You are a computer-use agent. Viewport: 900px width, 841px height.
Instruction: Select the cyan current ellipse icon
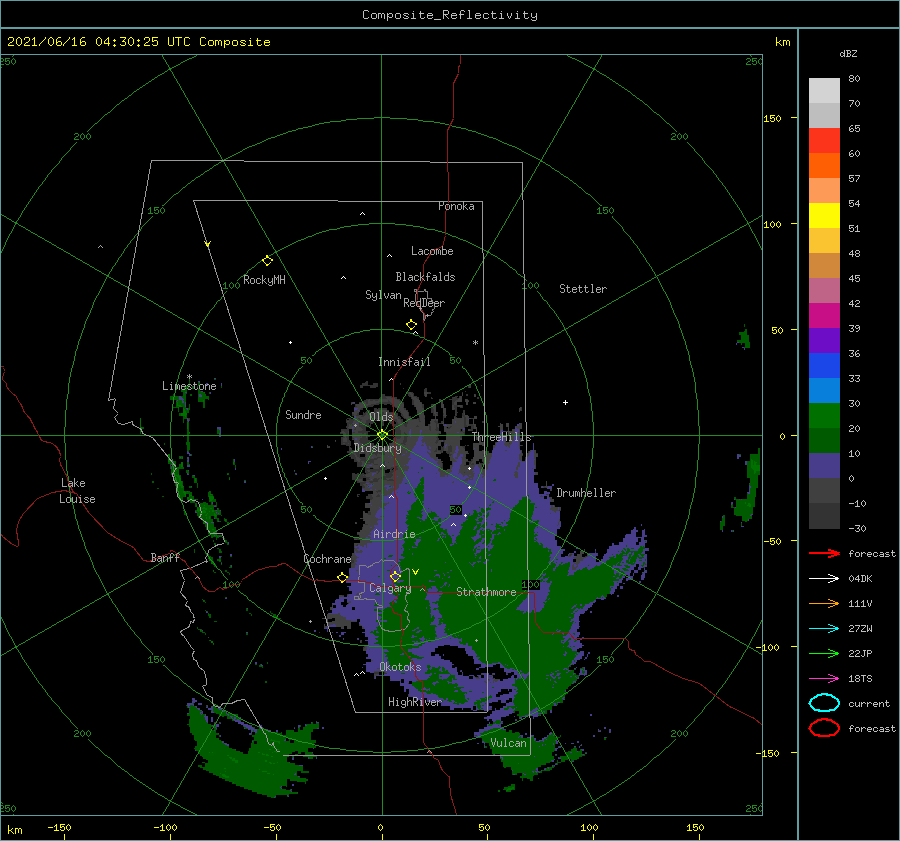[x=824, y=703]
